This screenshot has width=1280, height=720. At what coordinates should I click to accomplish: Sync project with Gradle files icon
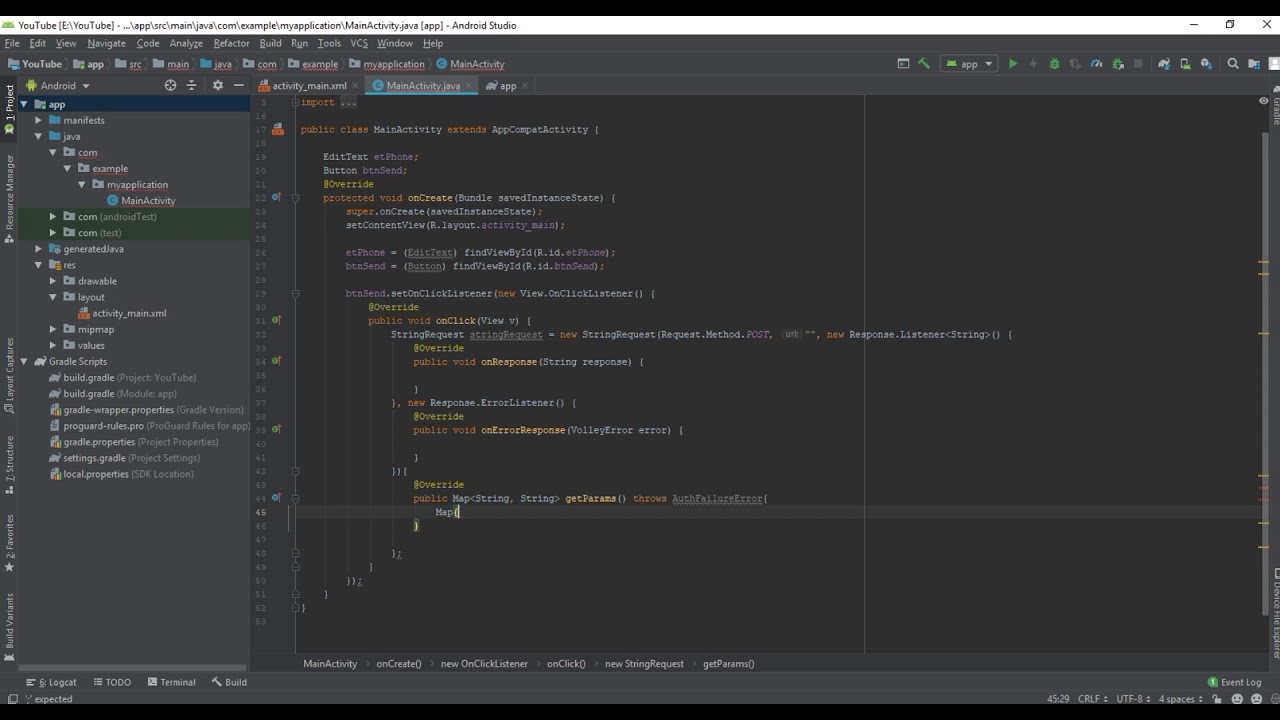click(1164, 64)
